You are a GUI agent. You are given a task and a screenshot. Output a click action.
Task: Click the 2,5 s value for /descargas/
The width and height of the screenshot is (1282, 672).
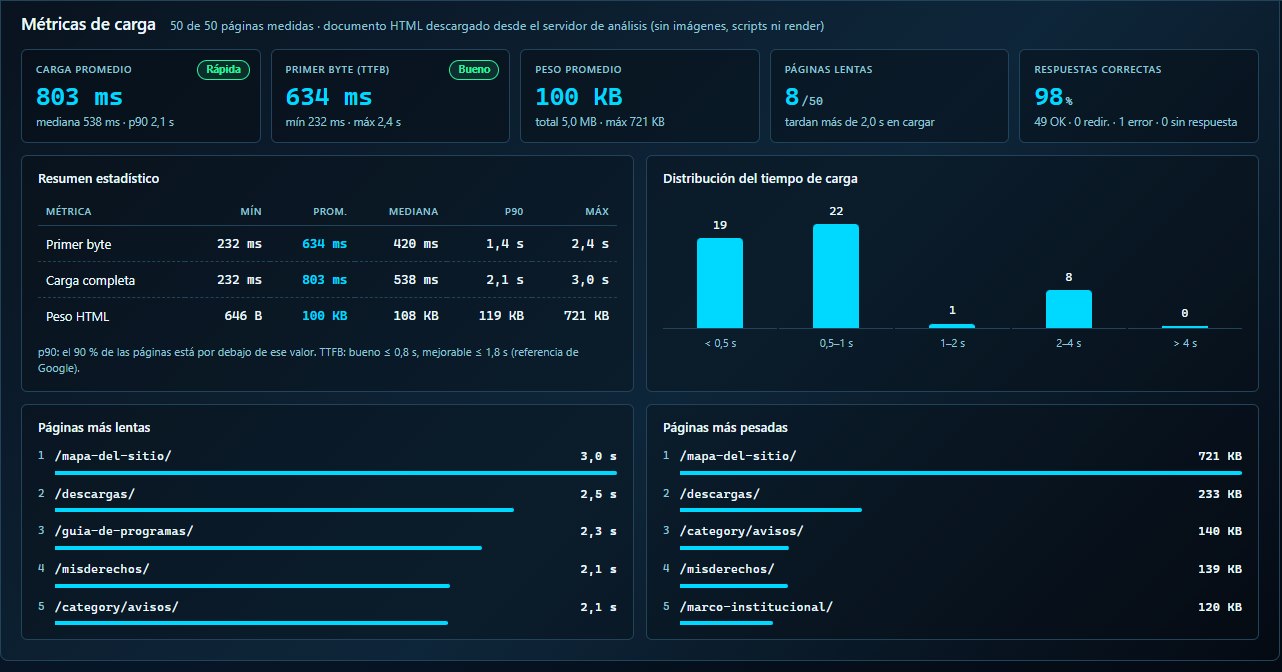coord(598,494)
